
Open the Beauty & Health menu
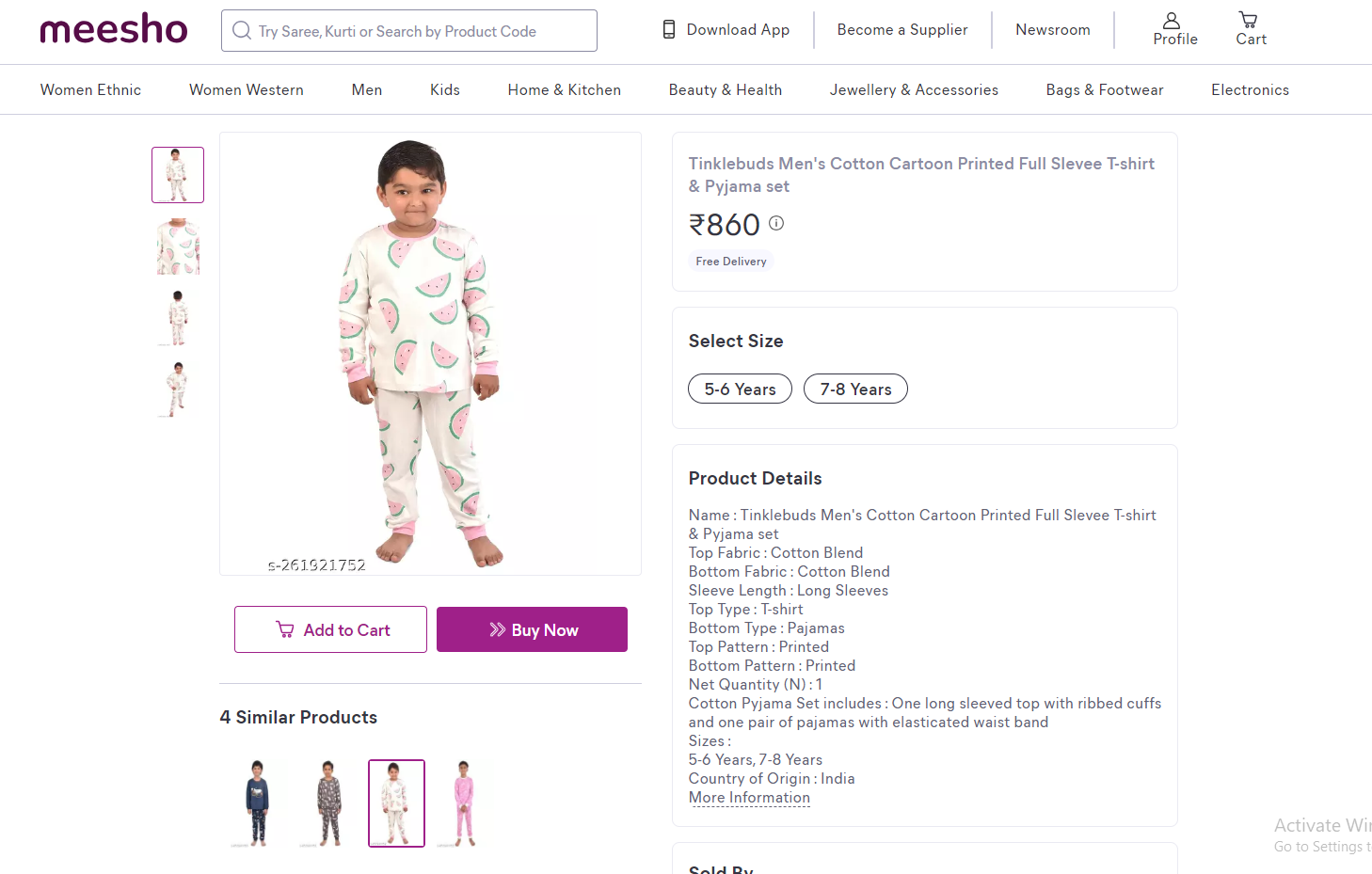tap(725, 90)
